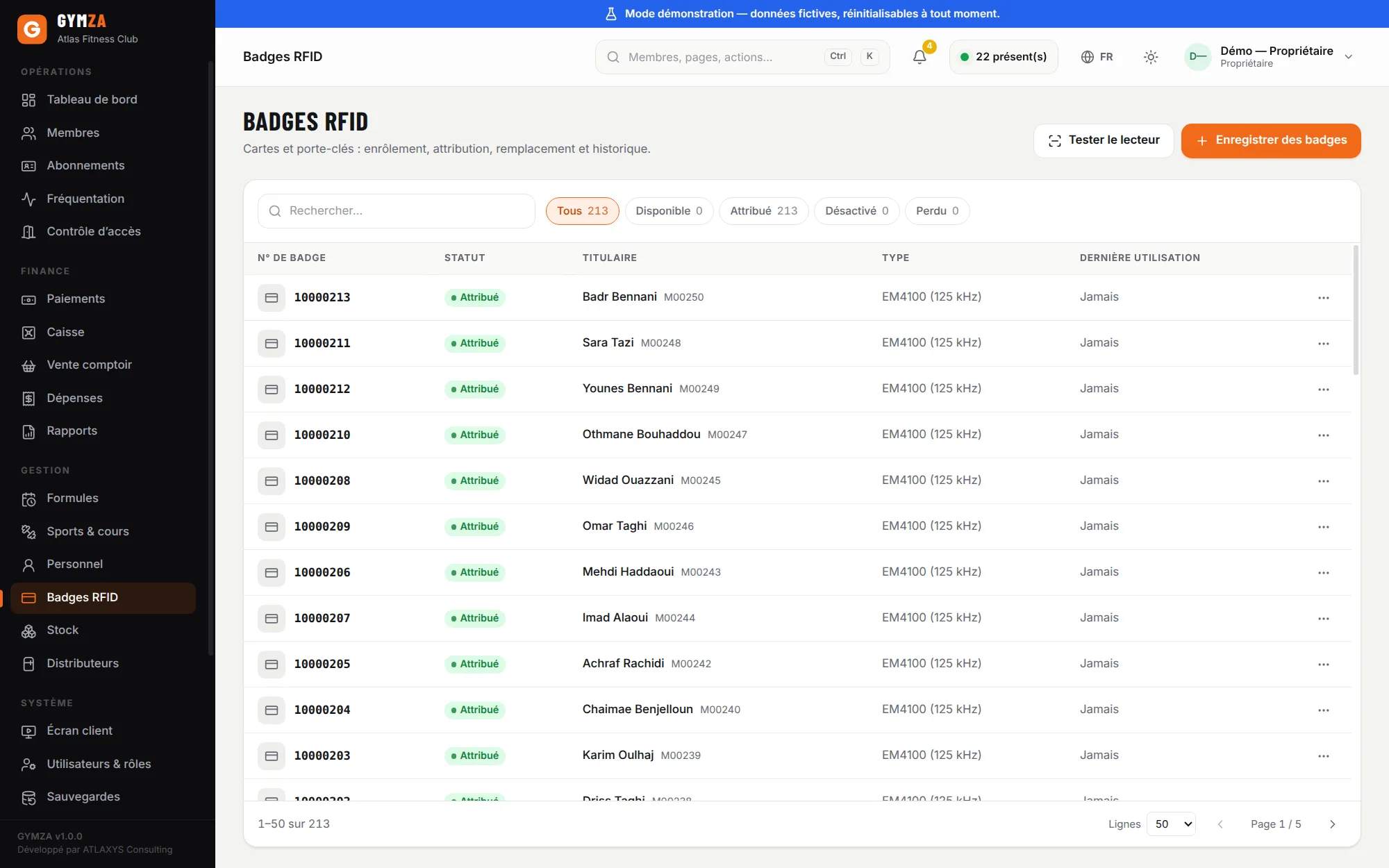
Task: Open the notifications bell
Action: point(920,57)
